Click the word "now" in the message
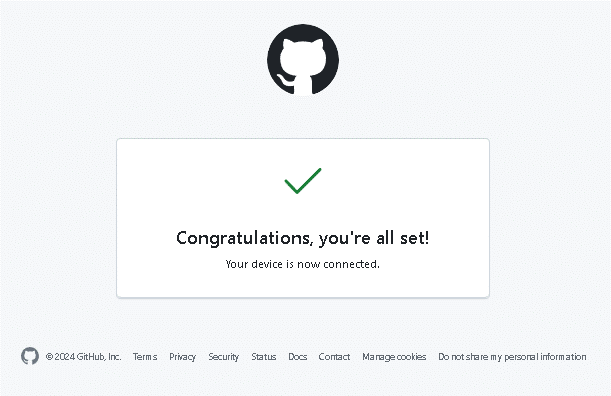Image resolution: width=611 pixels, height=396 pixels. click(x=309, y=264)
